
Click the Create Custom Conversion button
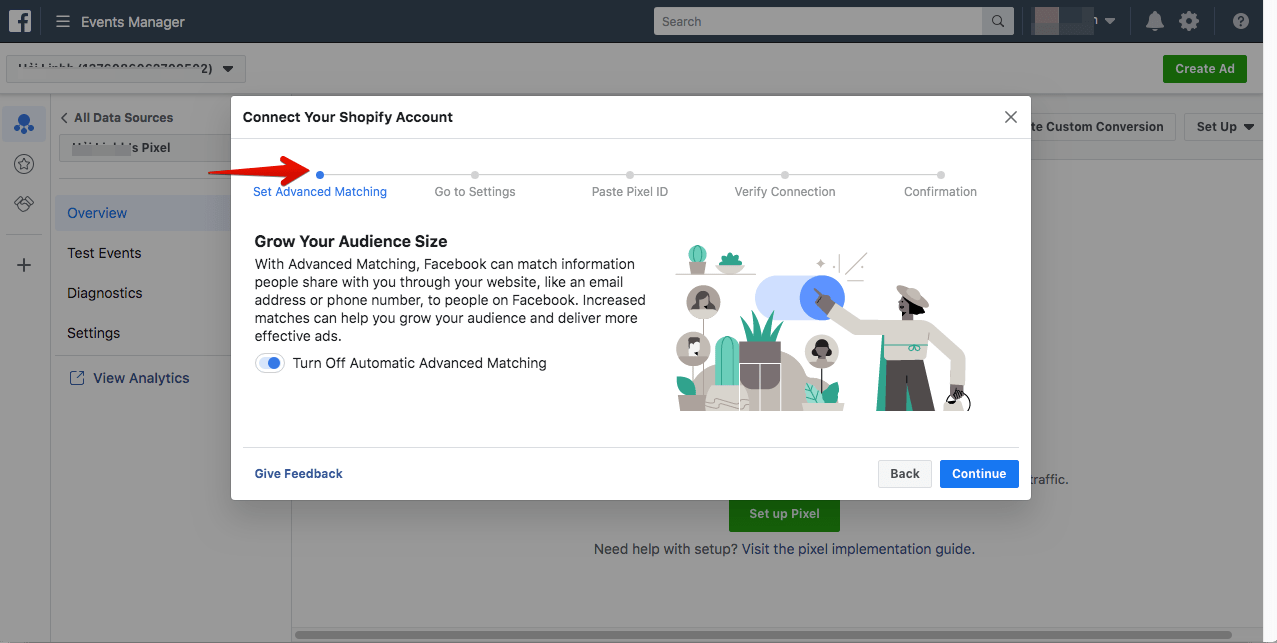click(x=1102, y=127)
